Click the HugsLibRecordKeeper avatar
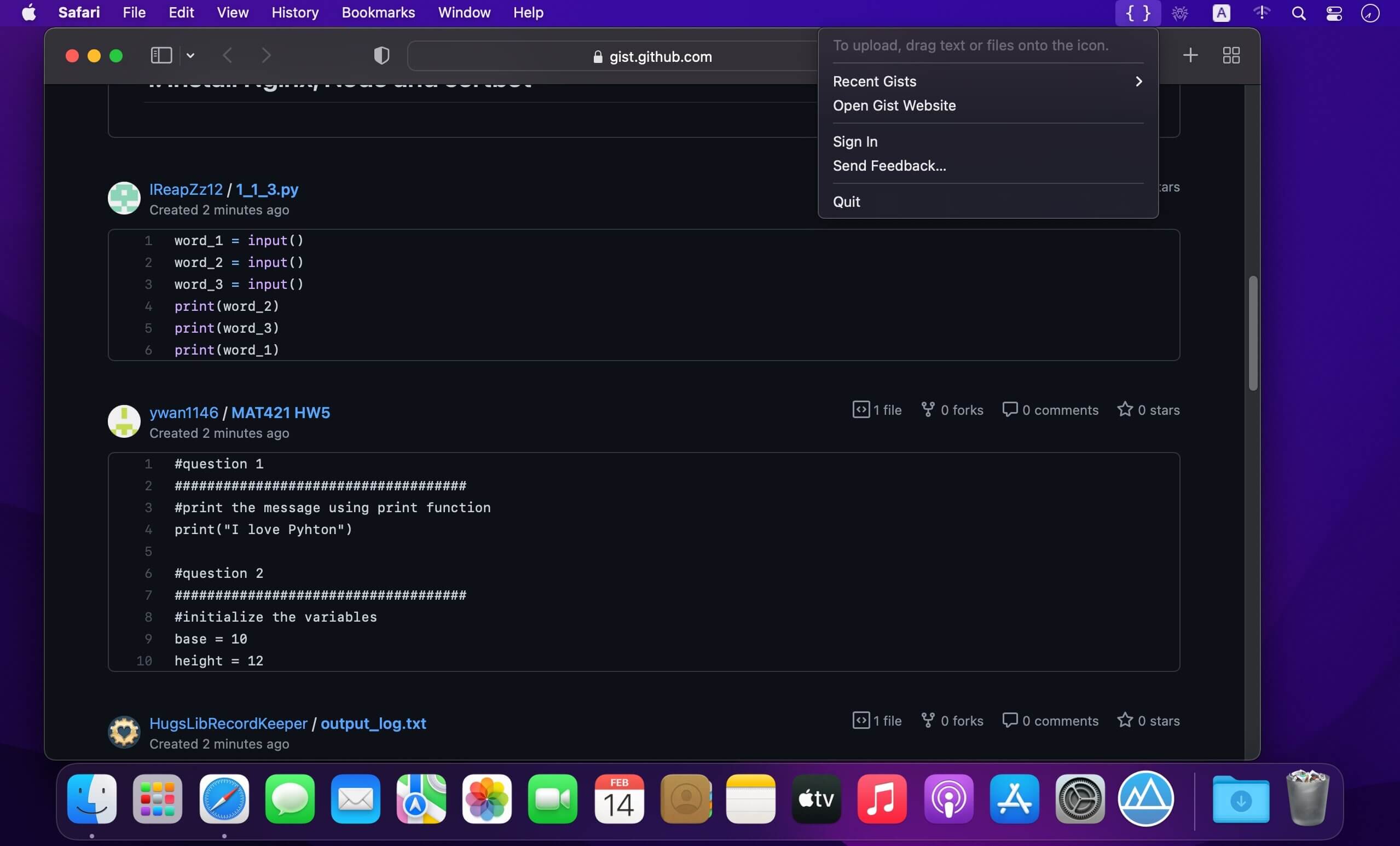The image size is (1400, 846). tap(124, 732)
